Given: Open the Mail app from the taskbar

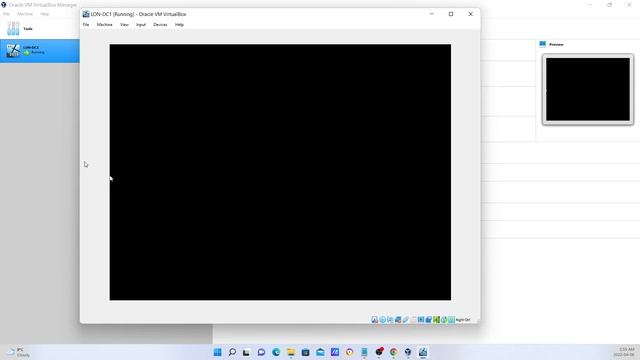Looking at the screenshot, I should pos(320,352).
